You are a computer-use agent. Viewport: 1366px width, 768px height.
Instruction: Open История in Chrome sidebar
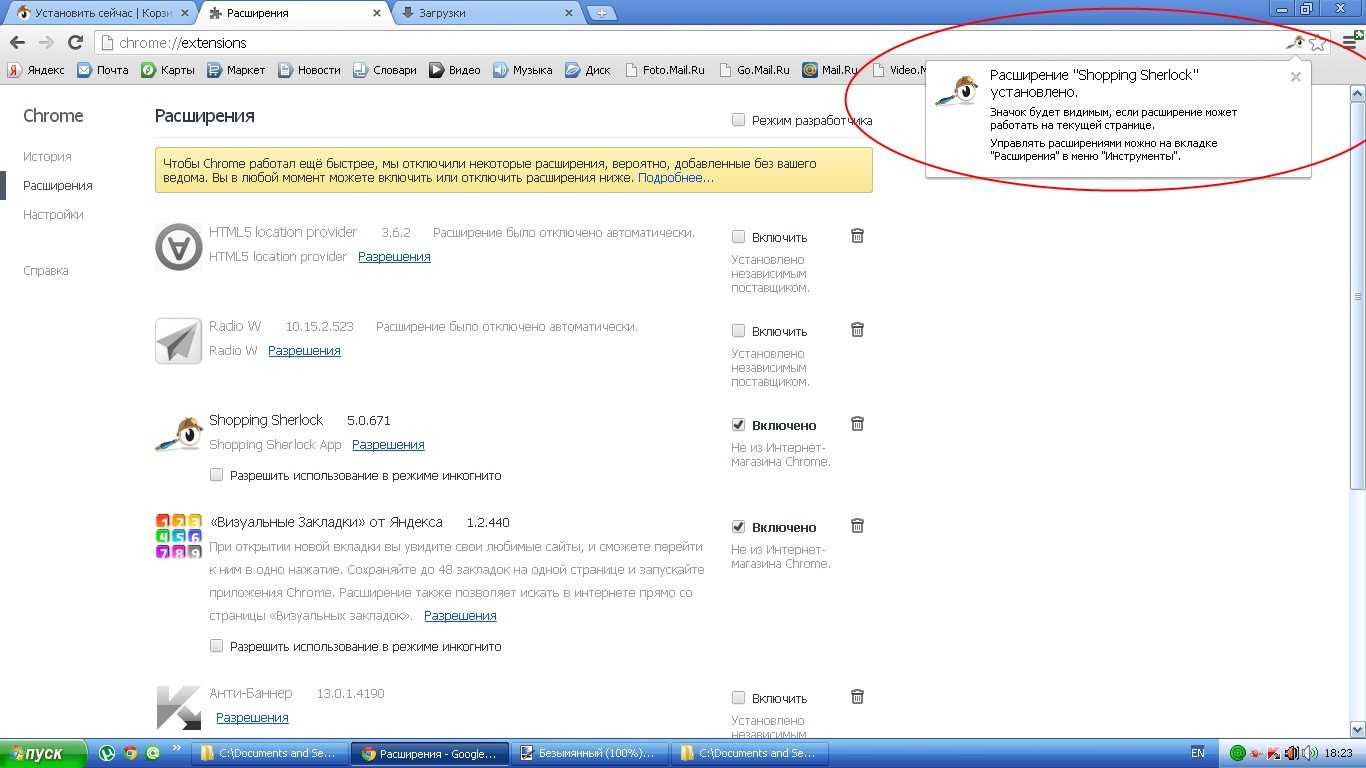coord(47,156)
